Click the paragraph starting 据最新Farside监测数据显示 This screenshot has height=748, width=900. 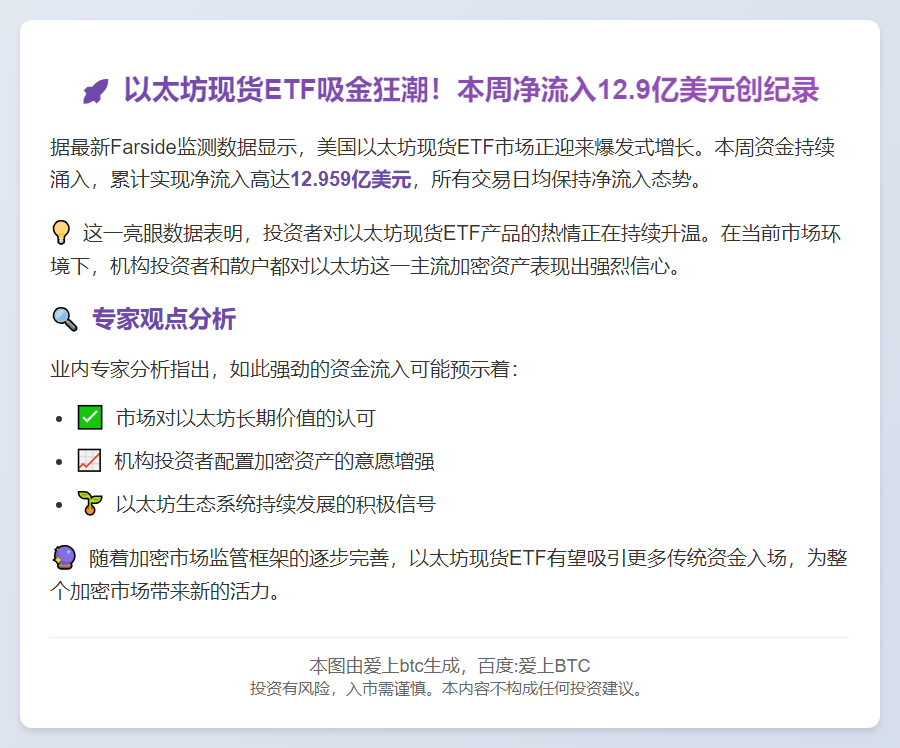(x=443, y=163)
